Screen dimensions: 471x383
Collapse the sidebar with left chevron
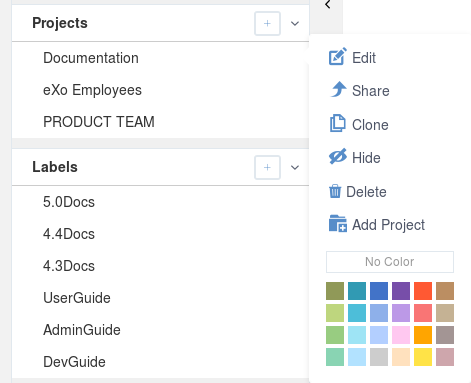click(328, 4)
